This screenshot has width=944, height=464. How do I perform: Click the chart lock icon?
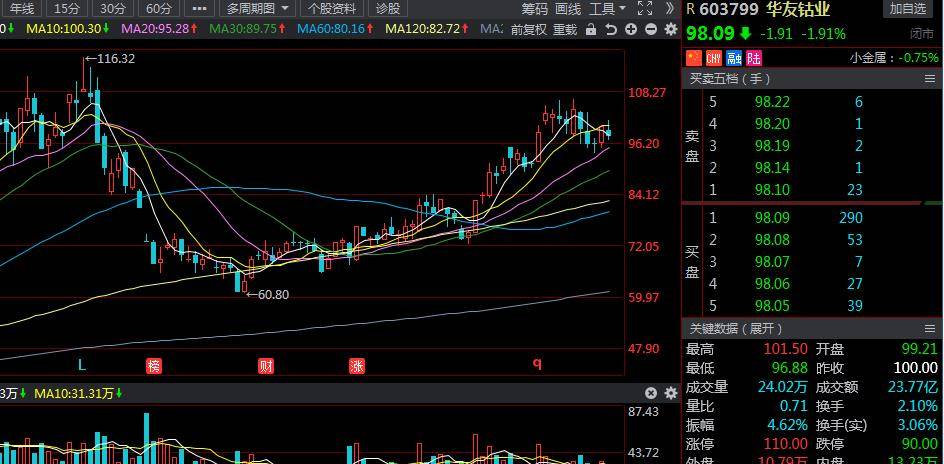click(591, 29)
